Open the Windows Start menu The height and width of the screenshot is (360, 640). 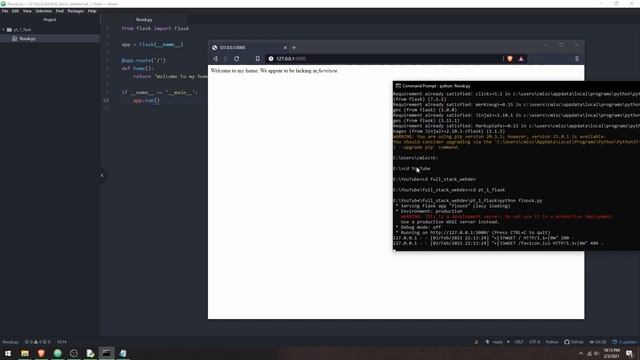(8, 353)
